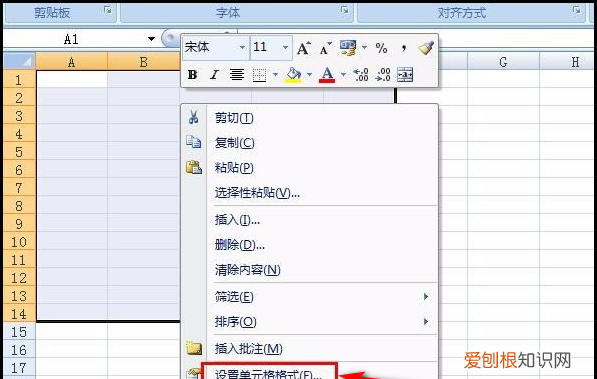Screen dimensions: 597x379
Task: Shrink font size with small A
Action: pos(325,48)
